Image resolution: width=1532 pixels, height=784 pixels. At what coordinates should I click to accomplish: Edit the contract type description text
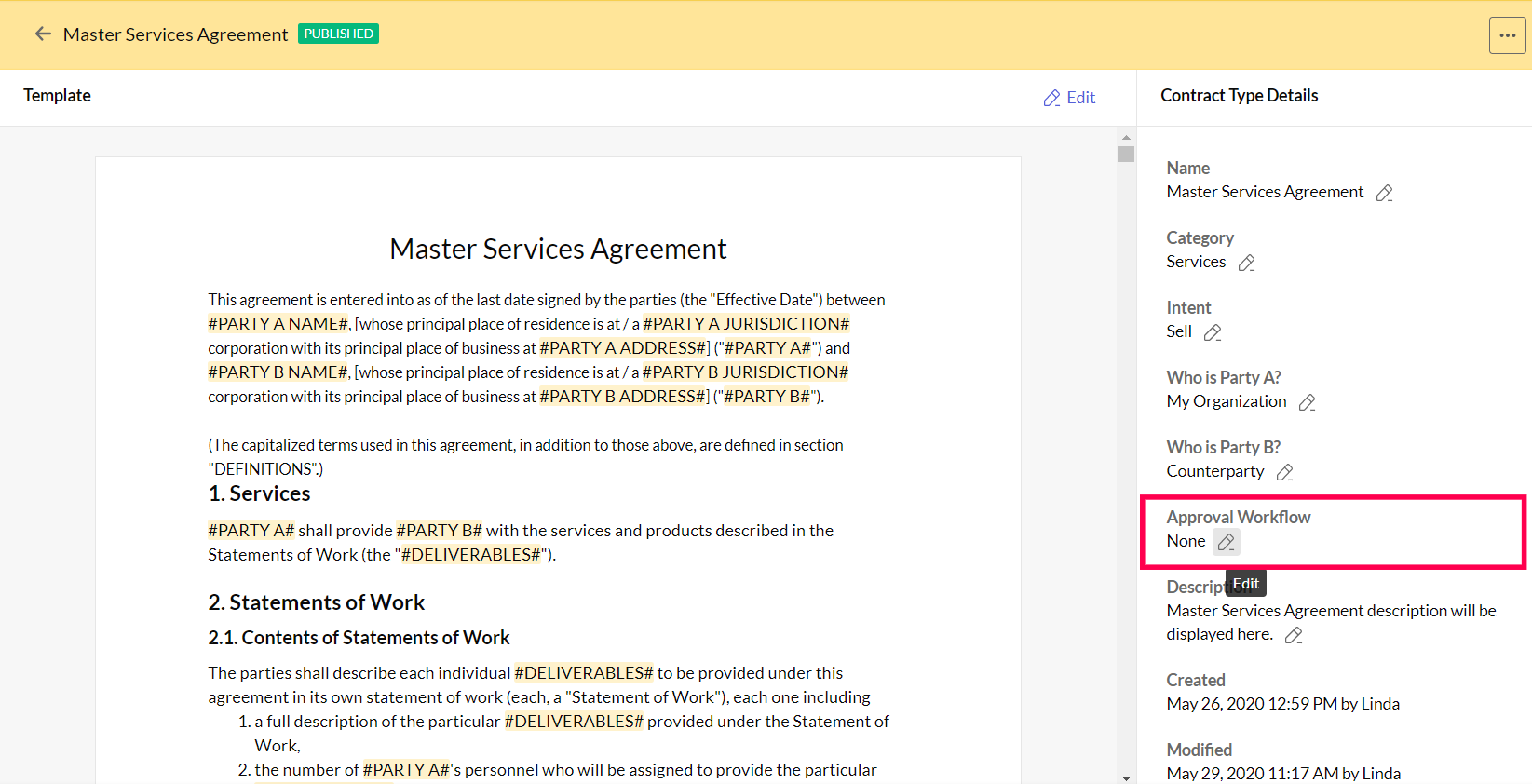point(1294,635)
